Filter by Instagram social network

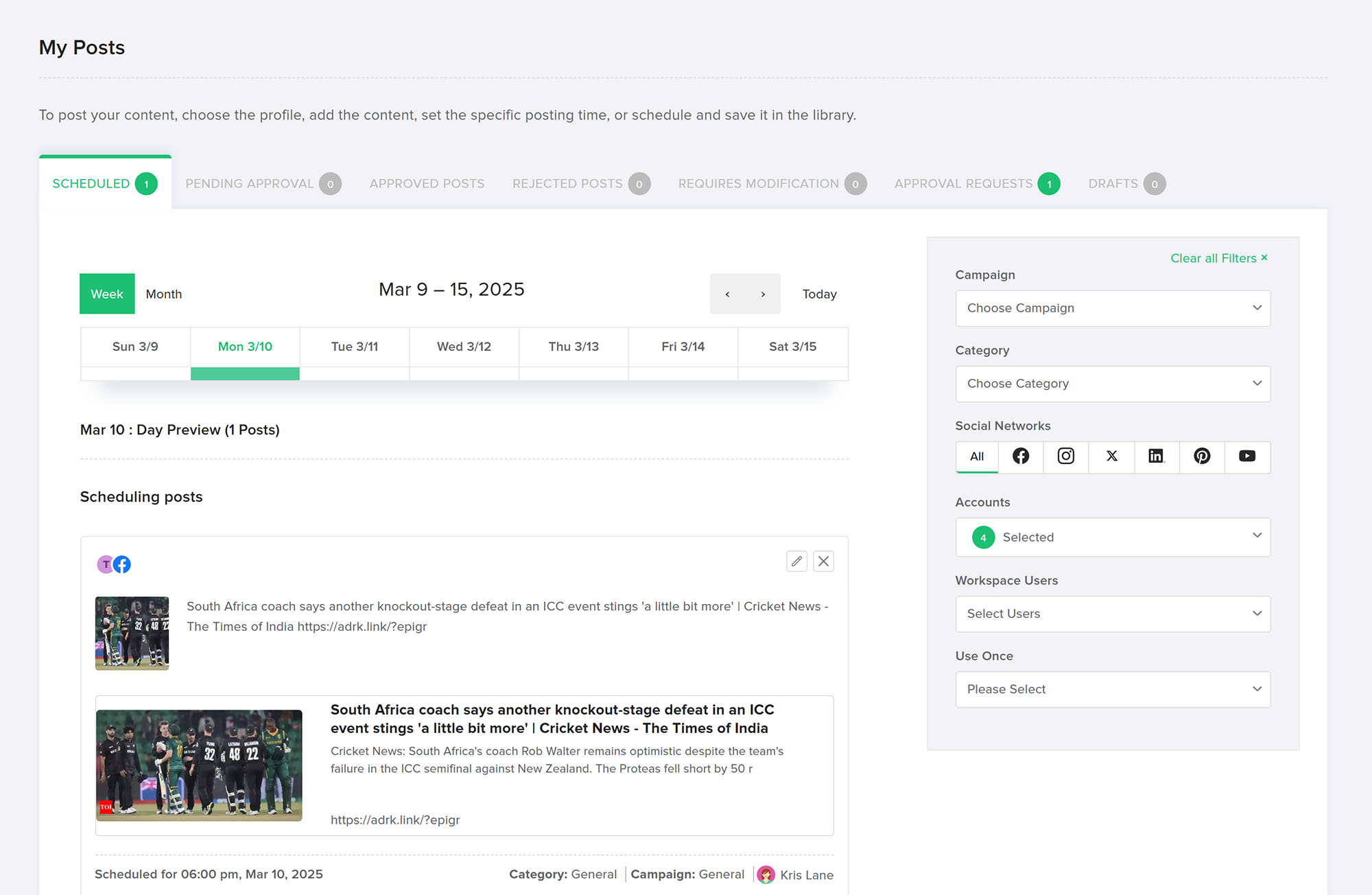(x=1065, y=456)
